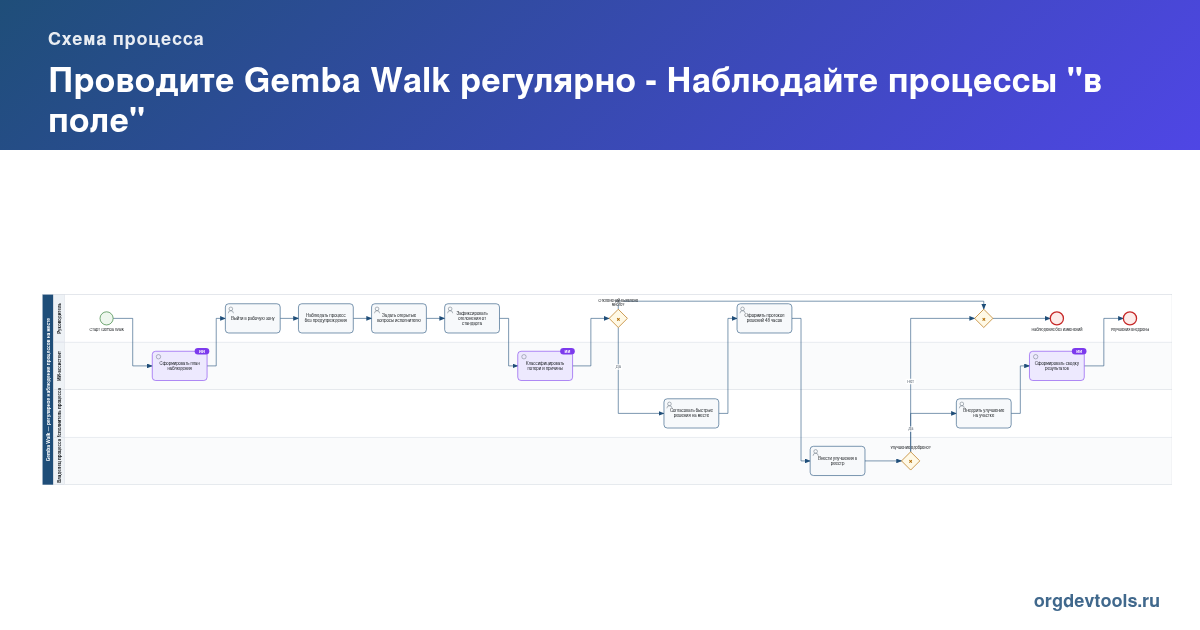This screenshot has width=1200, height=630.
Task: Open the orgdevtools.ru link
Action: tap(1097, 601)
